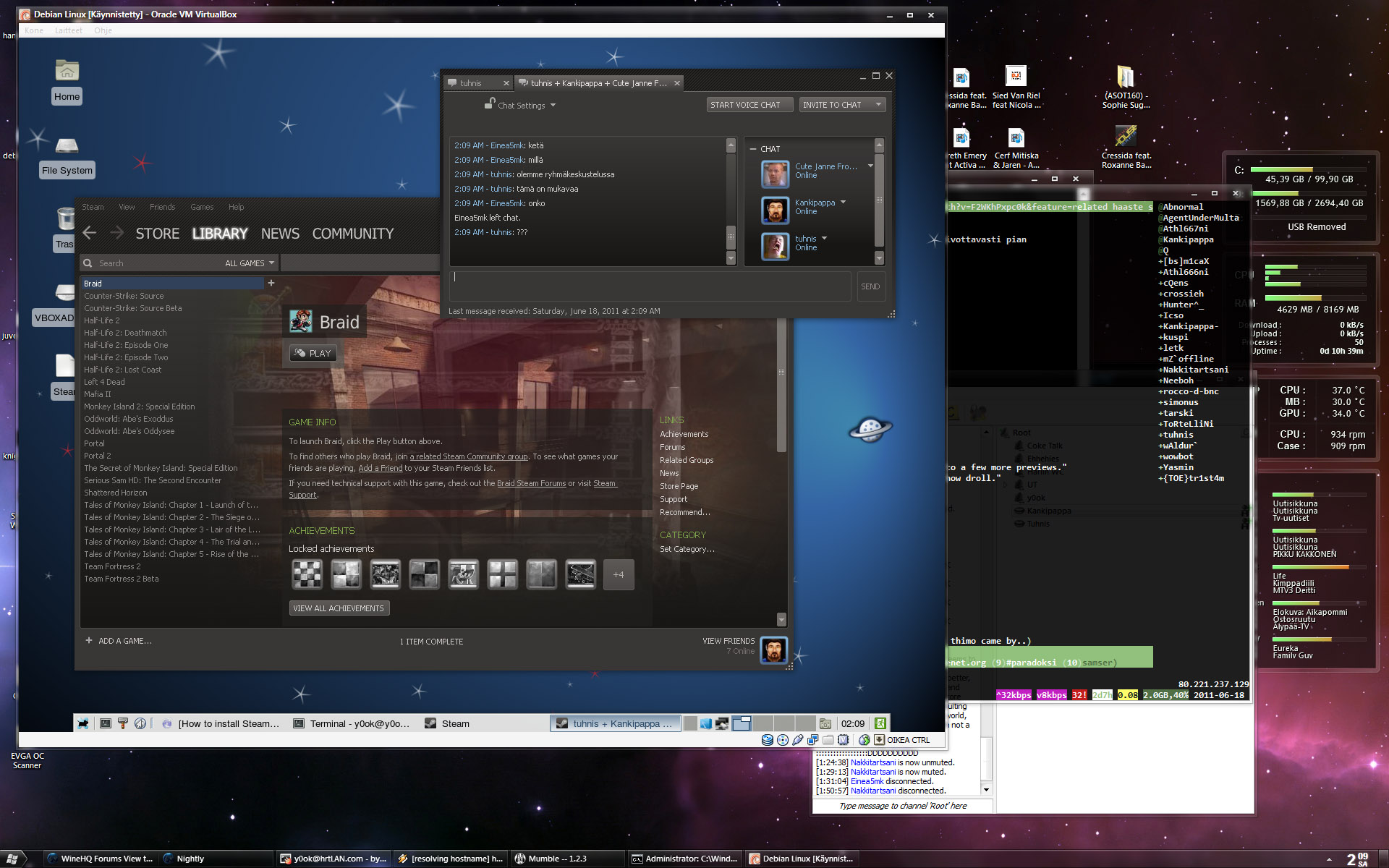Expand the Invite to Chat dropdown arrow
This screenshot has width=1389, height=868.
click(x=878, y=105)
